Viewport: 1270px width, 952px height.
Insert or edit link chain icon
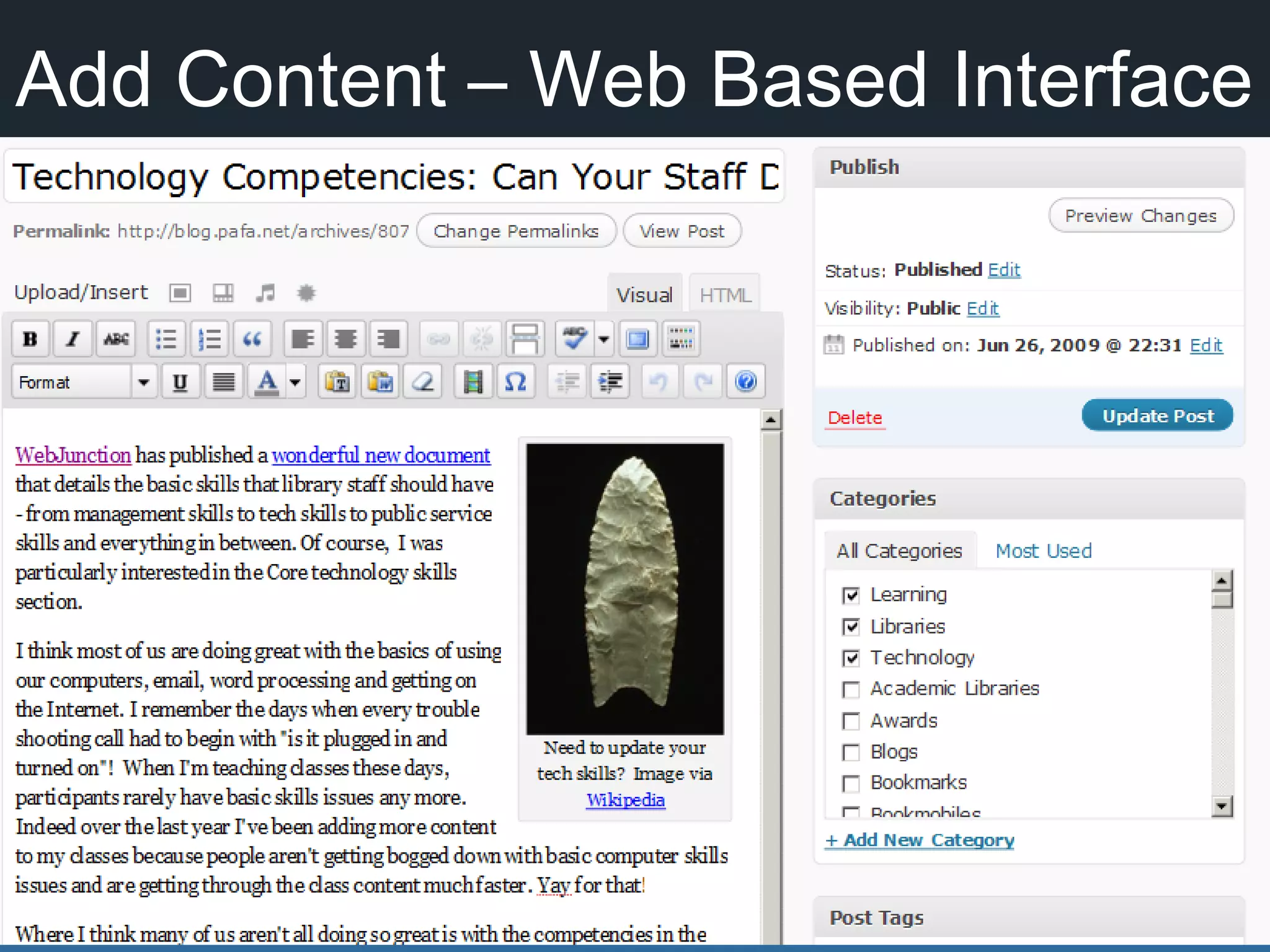[x=439, y=339]
